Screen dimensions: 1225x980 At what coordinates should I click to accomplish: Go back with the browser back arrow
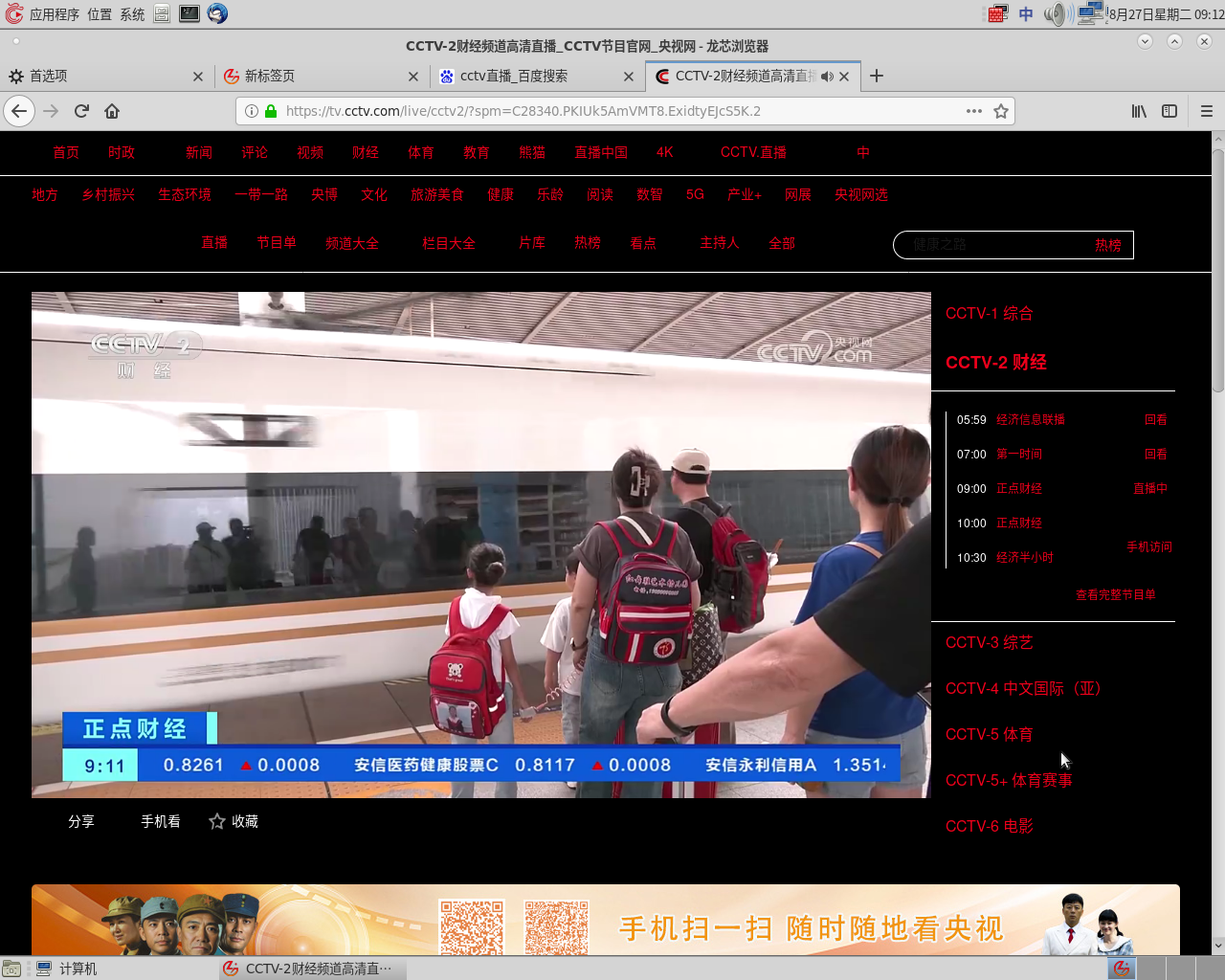[x=19, y=111]
